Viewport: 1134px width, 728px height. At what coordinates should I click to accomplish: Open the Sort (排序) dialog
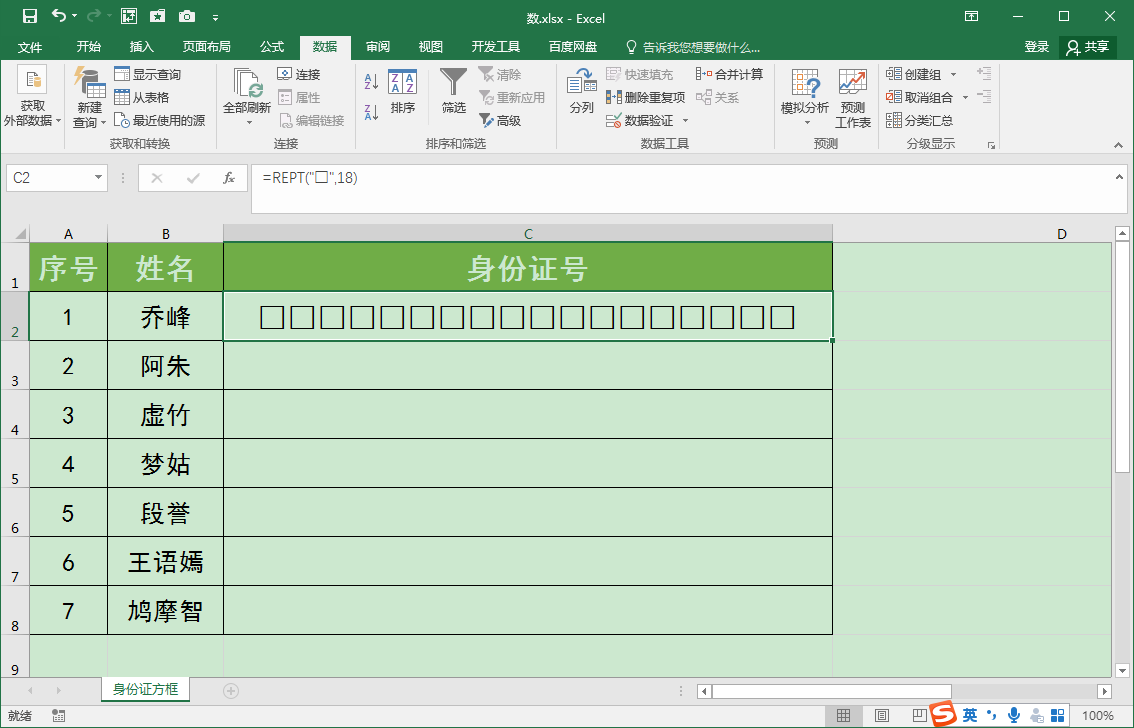(403, 93)
